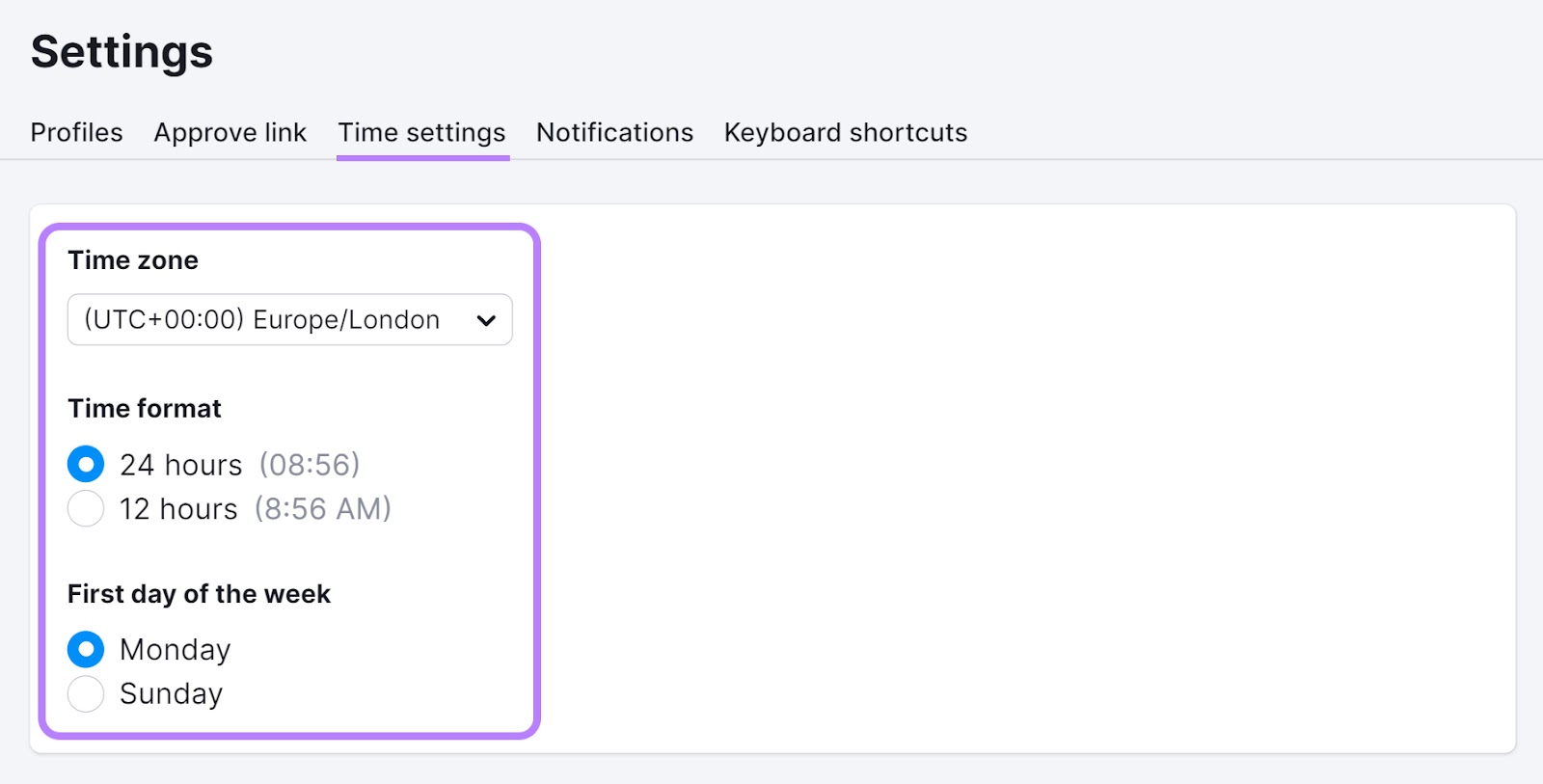Screen dimensions: 1543x784
Task: Click the (08:56) time example text
Action: [309, 465]
